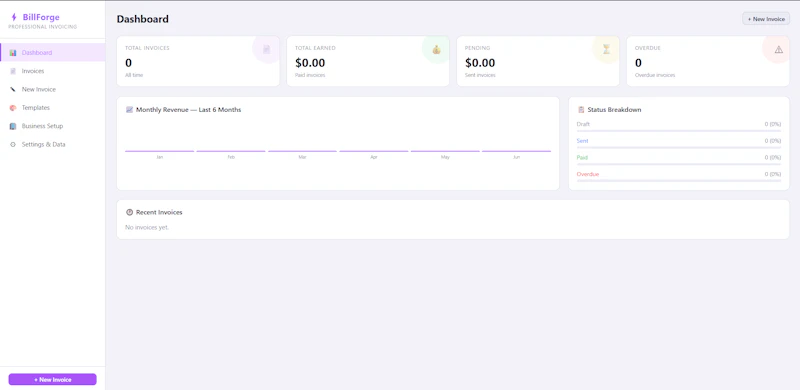The width and height of the screenshot is (800, 390).
Task: Click the clock icon beside Recent Invoices
Action: (130, 212)
